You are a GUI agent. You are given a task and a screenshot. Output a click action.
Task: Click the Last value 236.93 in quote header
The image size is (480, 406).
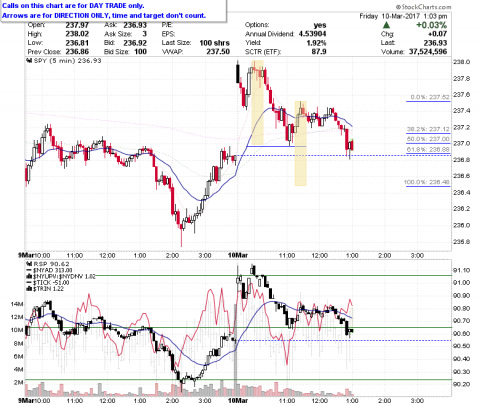click(x=435, y=43)
